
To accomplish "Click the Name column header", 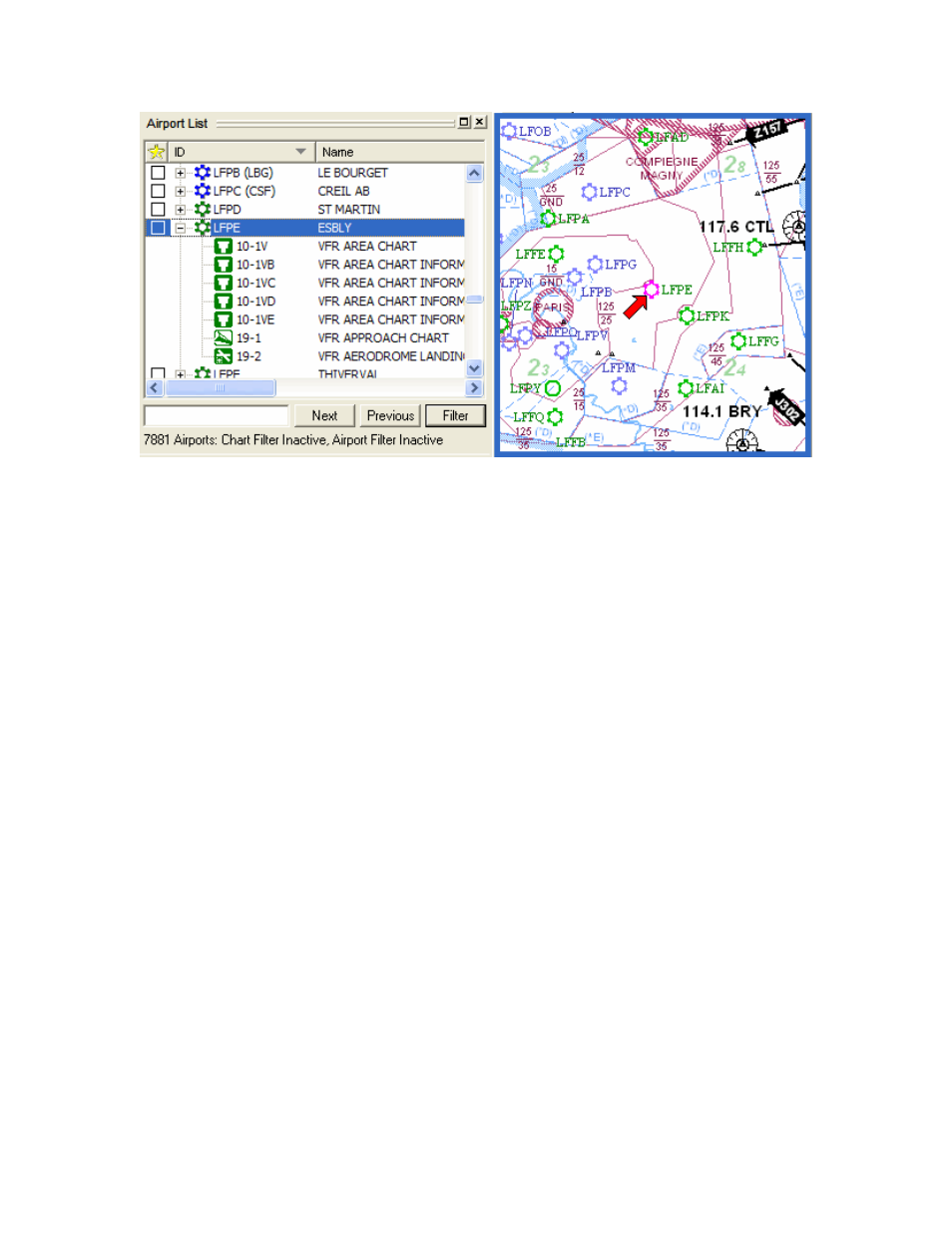I will [399, 152].
